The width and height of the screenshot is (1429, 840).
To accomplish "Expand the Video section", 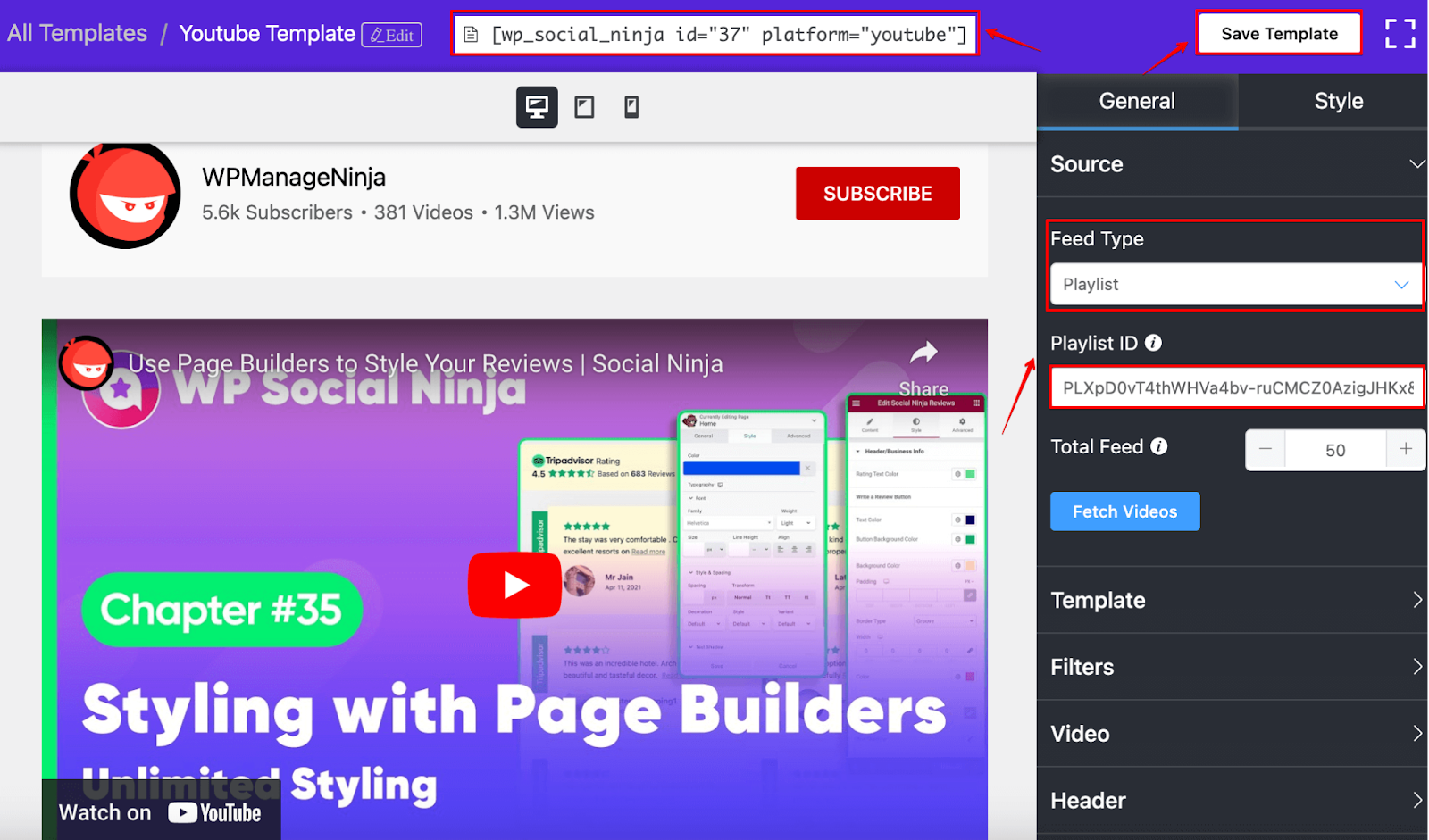I will tap(1233, 734).
